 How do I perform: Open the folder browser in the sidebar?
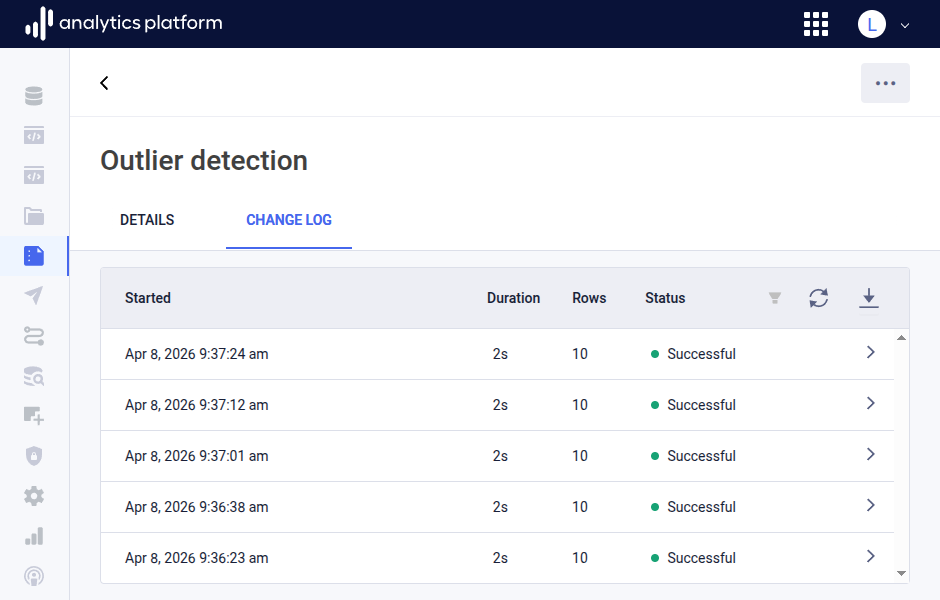(x=34, y=216)
